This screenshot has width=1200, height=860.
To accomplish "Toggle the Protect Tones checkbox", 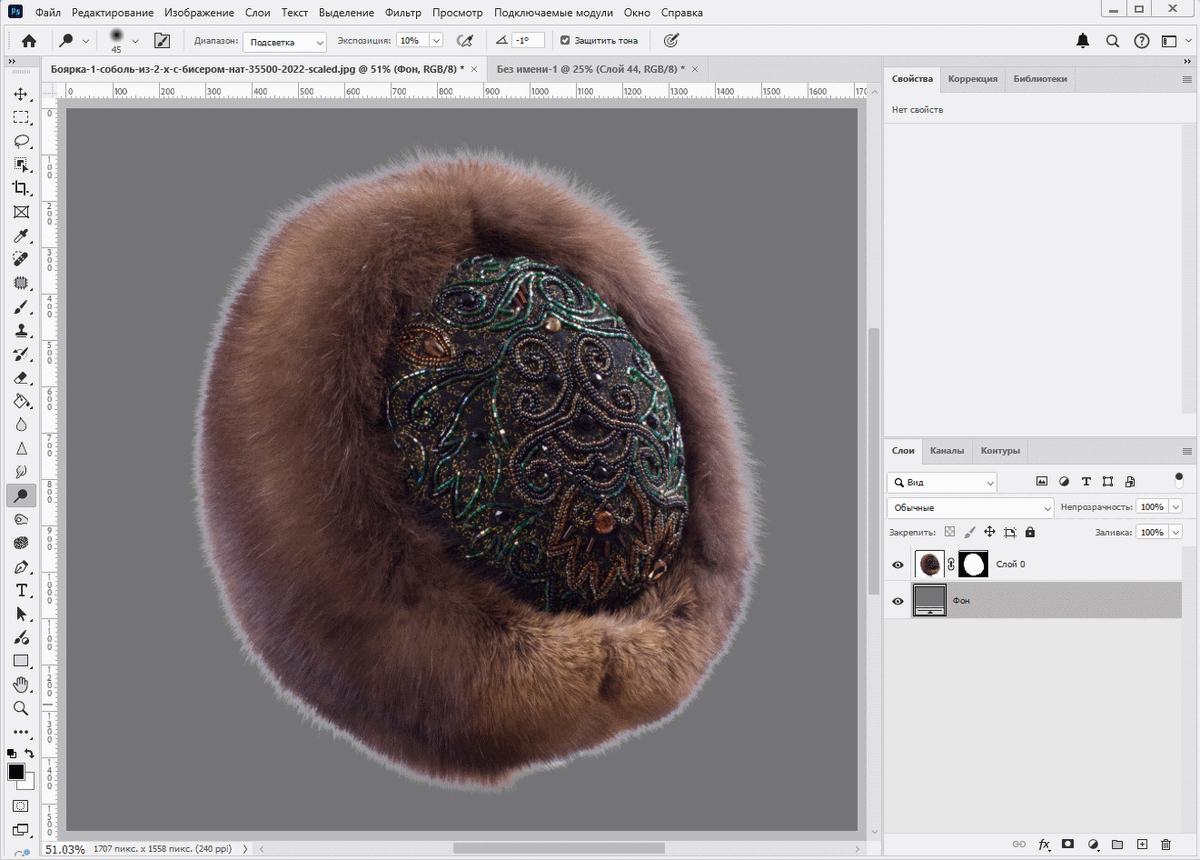I will tap(565, 41).
